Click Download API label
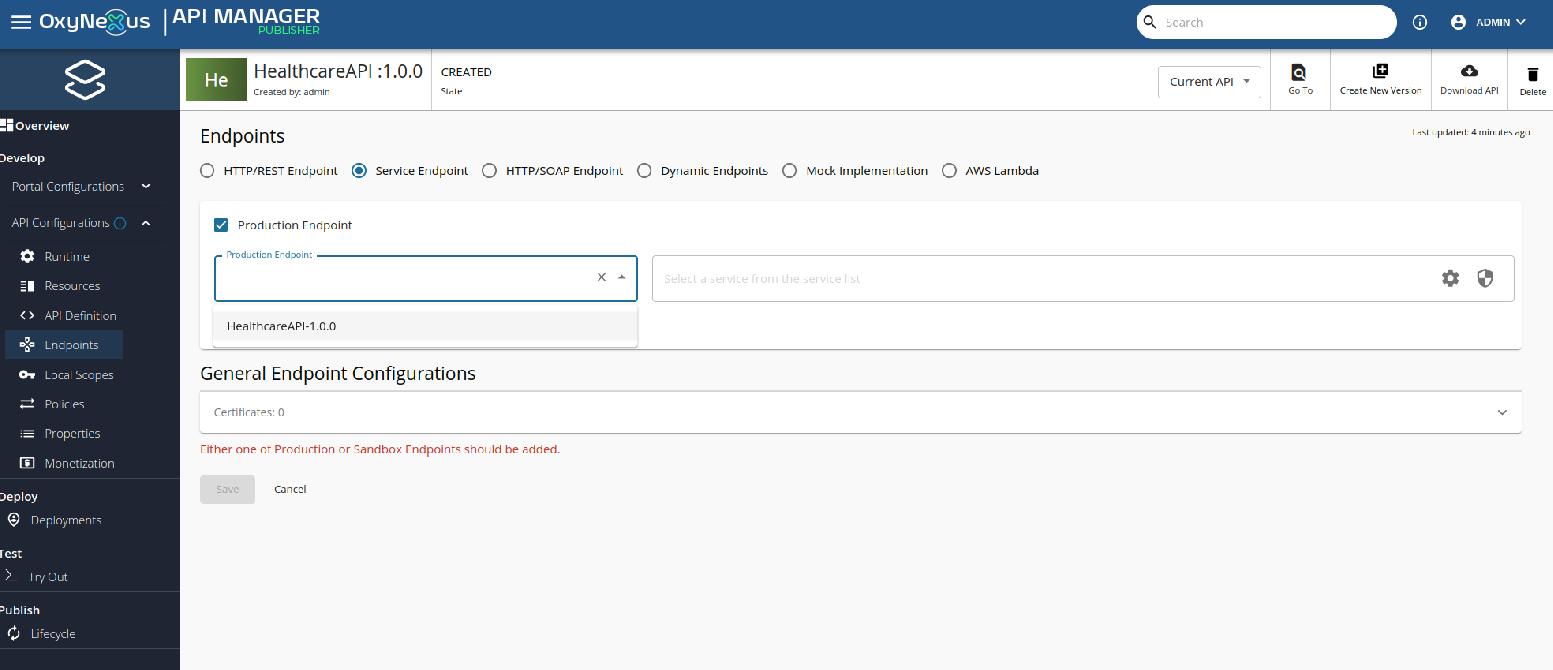Screen dimensions: 1553x670 [1469, 91]
